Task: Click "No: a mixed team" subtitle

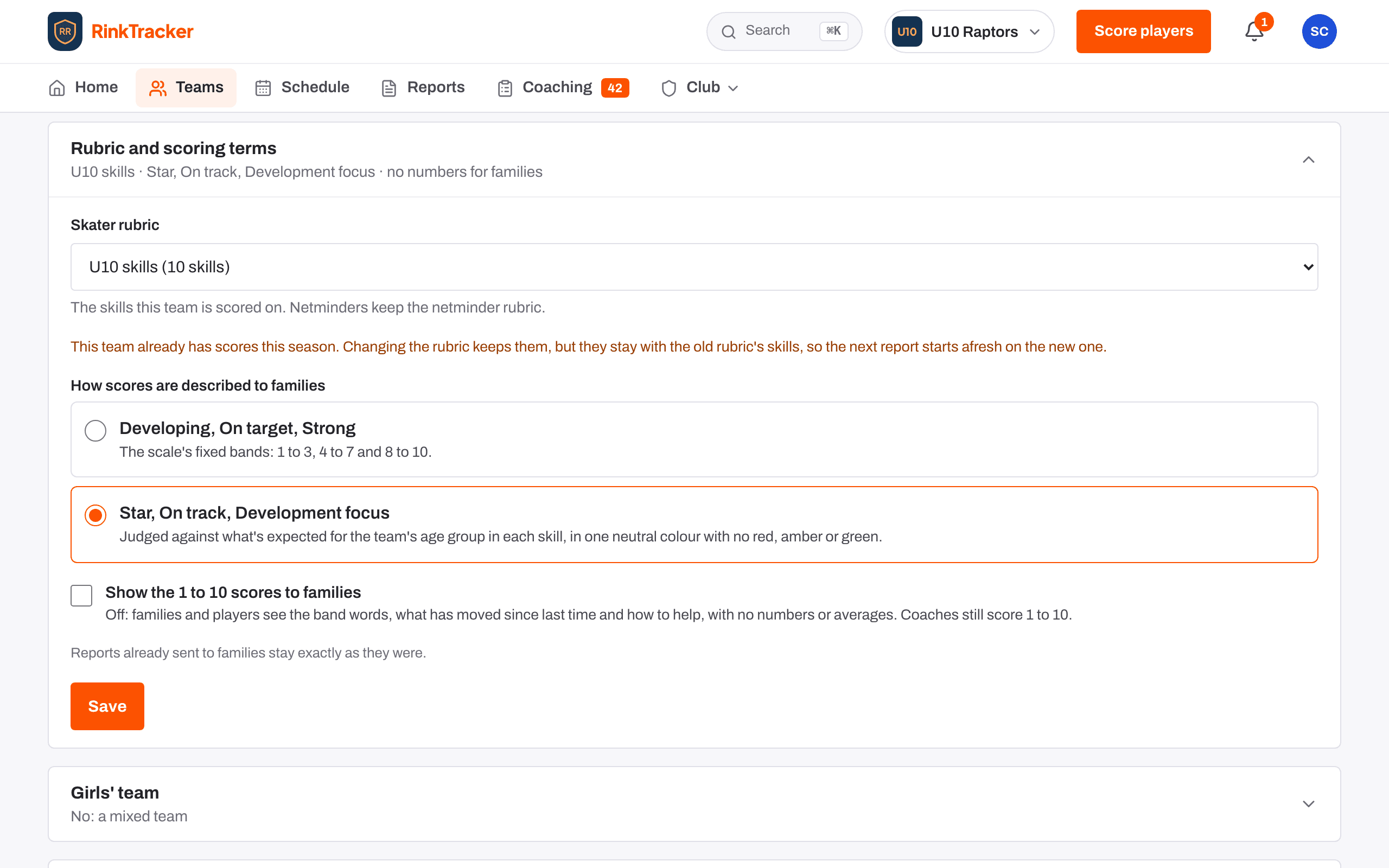Action: coord(129,816)
